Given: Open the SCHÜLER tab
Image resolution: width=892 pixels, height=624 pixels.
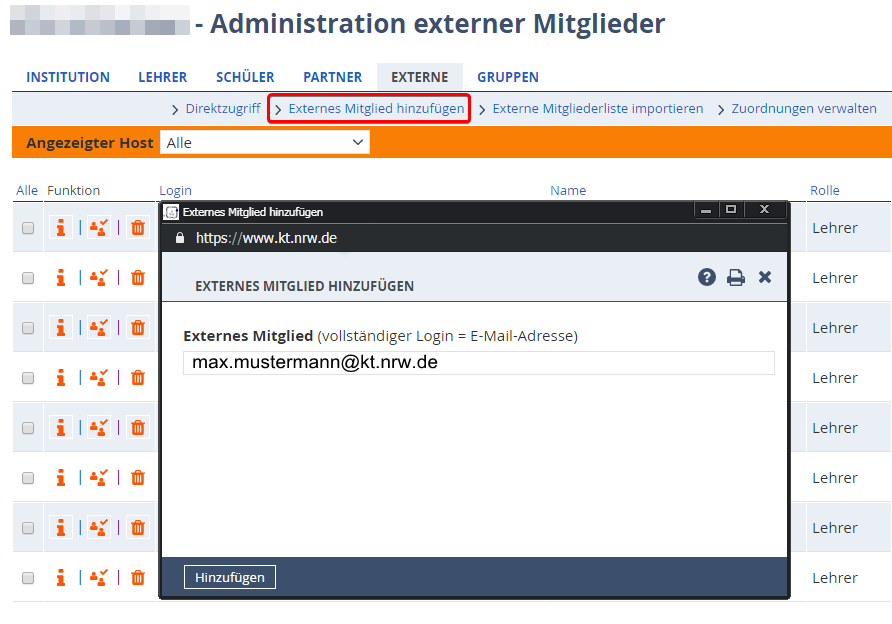Looking at the screenshot, I should [245, 76].
